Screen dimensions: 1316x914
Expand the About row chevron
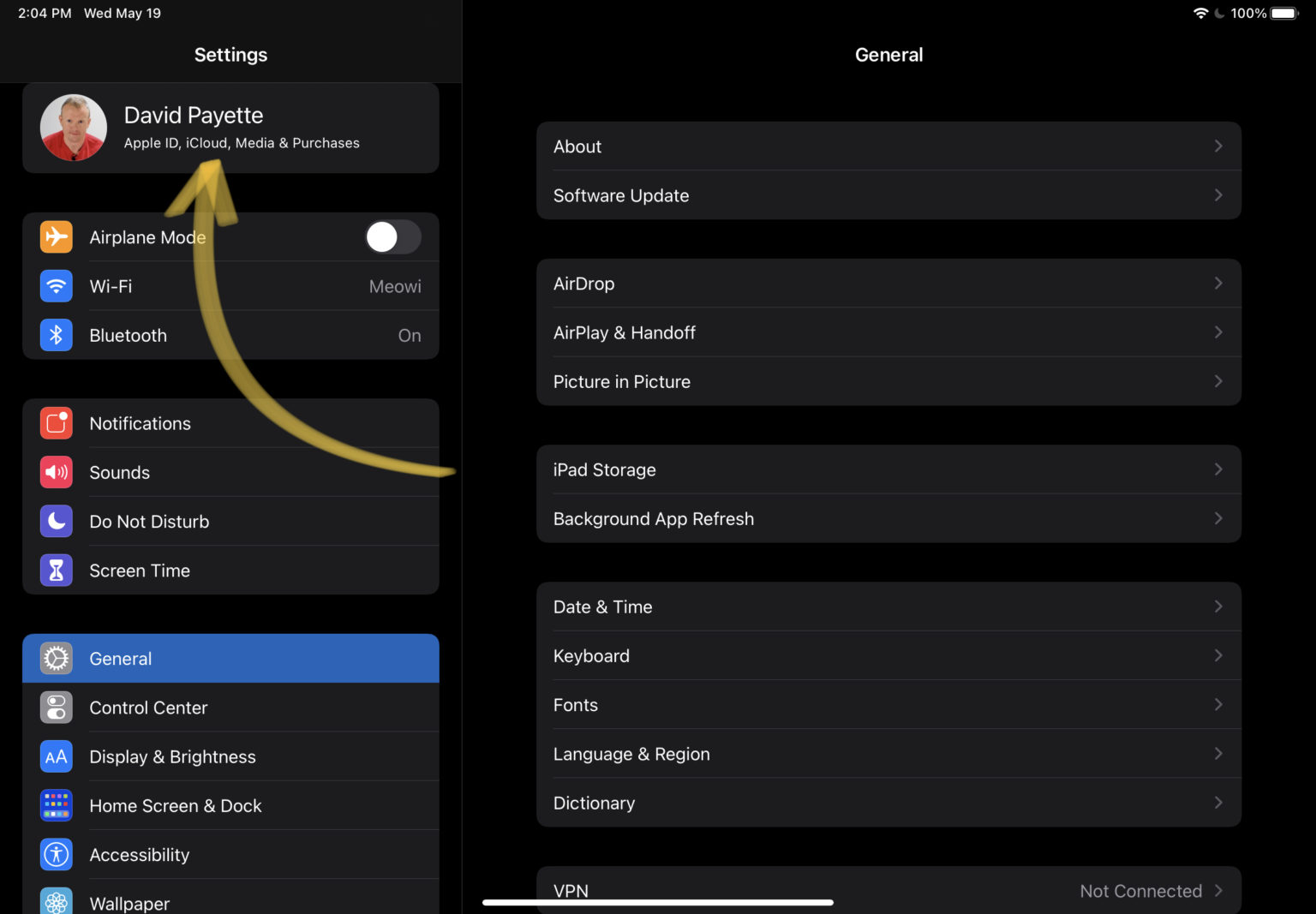(x=1217, y=146)
